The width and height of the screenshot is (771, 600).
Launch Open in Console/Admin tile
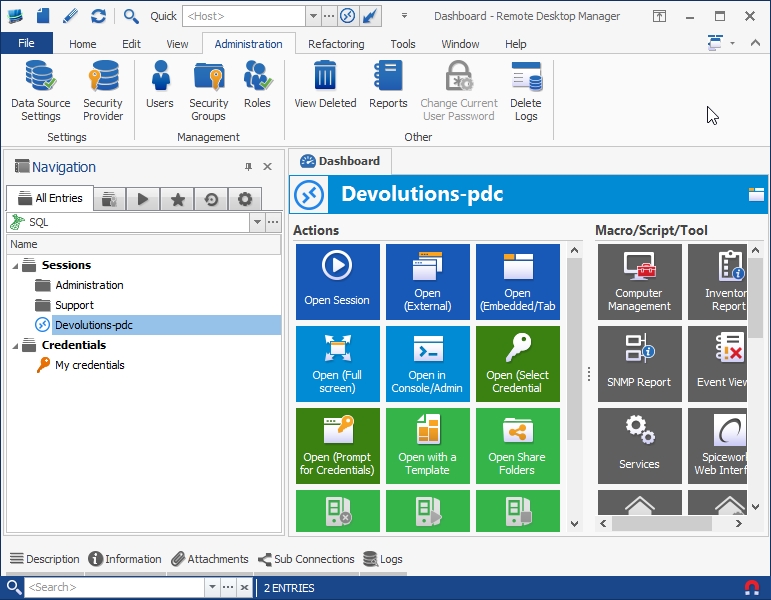click(427, 363)
